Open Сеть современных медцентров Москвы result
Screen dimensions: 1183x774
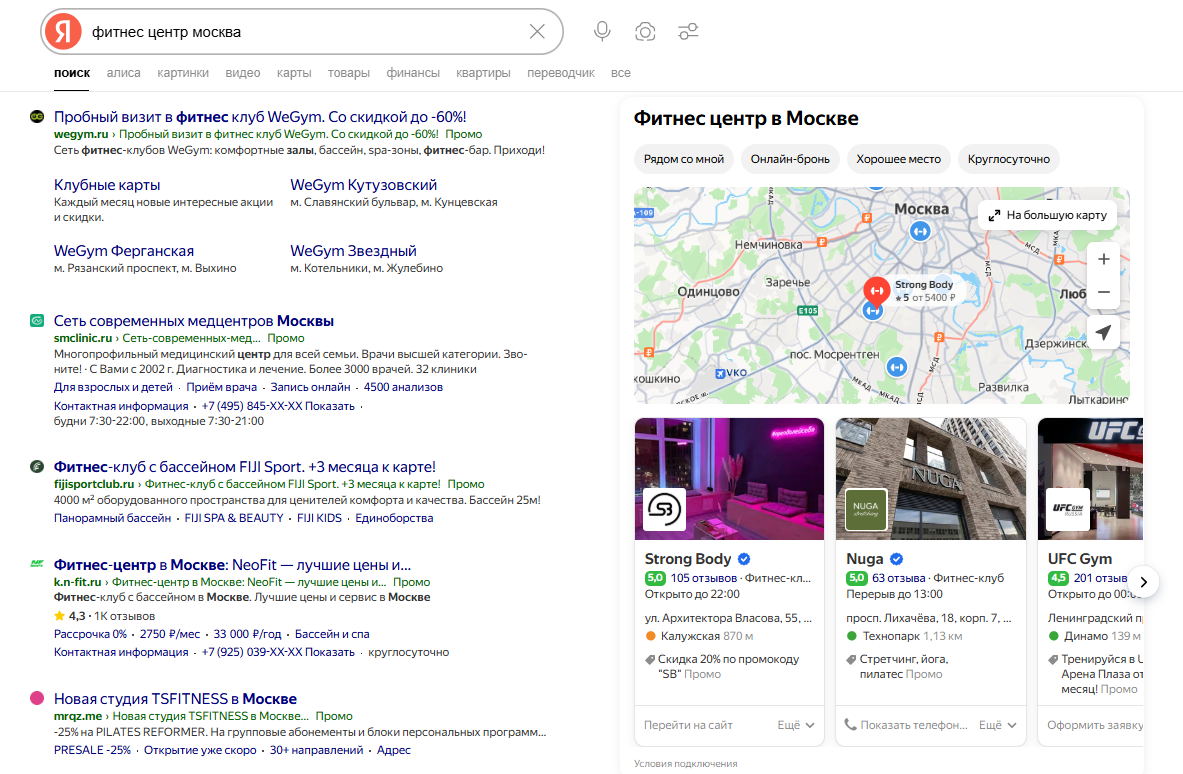click(193, 321)
